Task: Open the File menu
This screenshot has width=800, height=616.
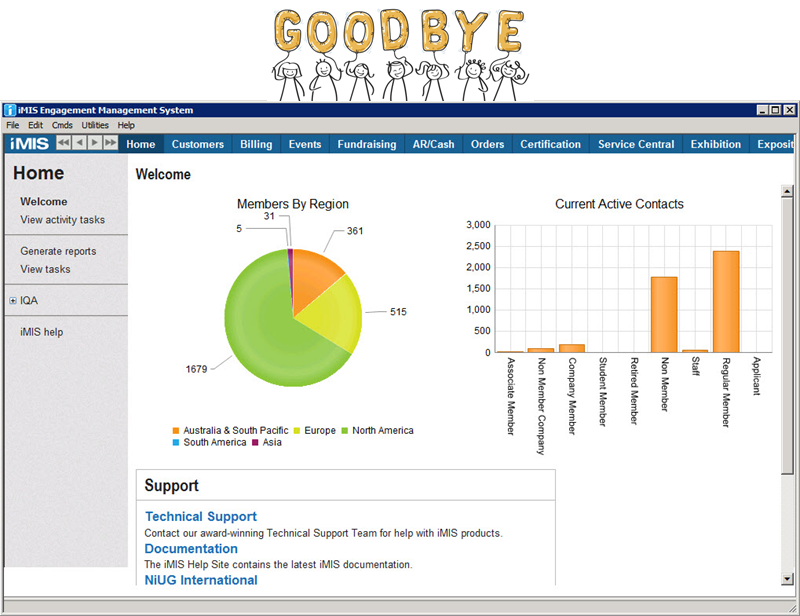Action: 13,125
